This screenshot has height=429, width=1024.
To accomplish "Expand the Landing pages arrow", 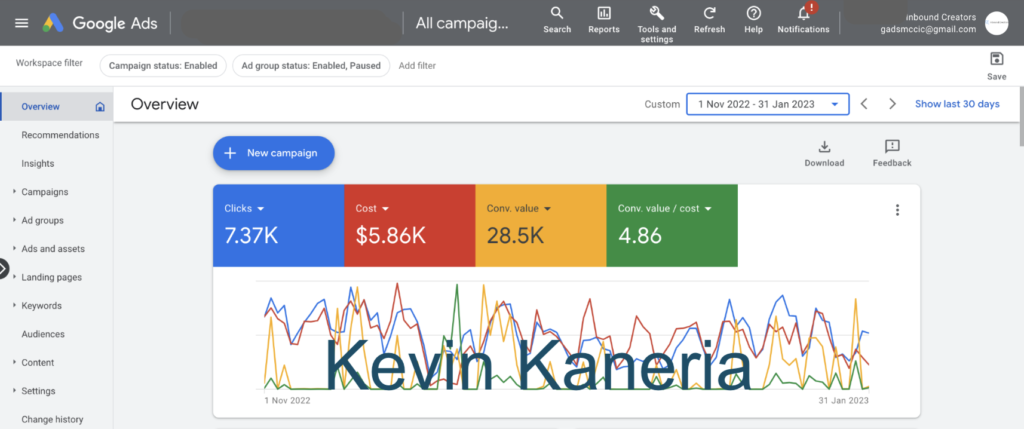I will coord(14,277).
